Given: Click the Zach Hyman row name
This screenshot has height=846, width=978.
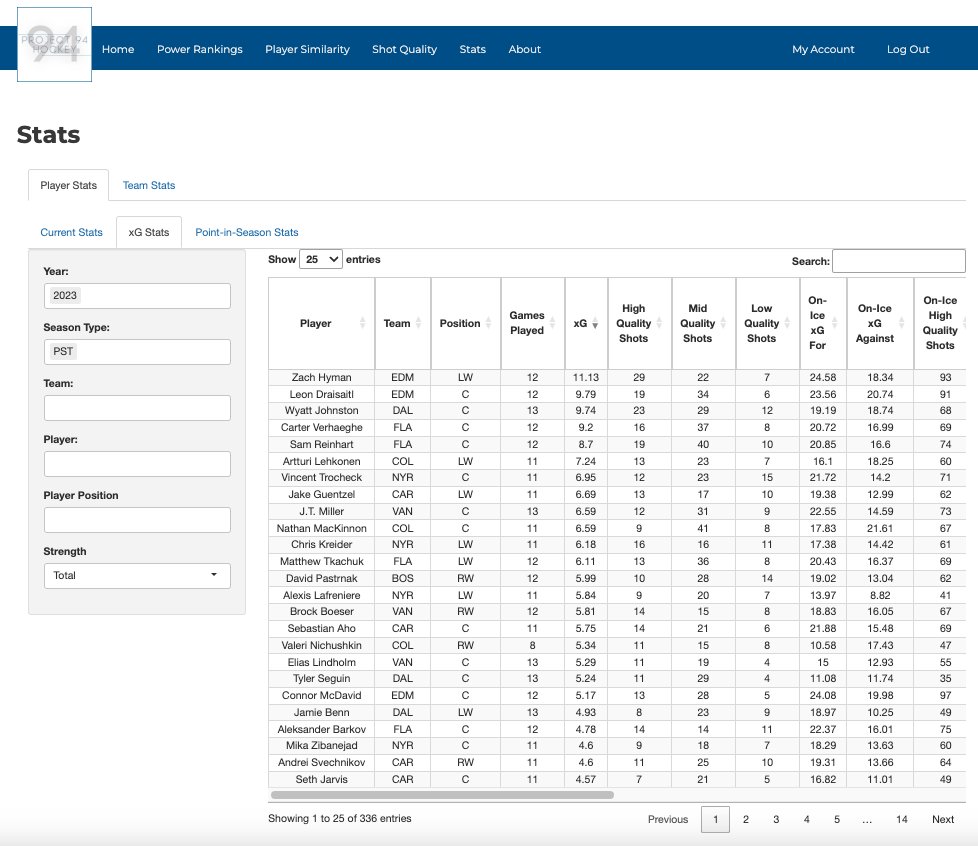Looking at the screenshot, I should 321,377.
